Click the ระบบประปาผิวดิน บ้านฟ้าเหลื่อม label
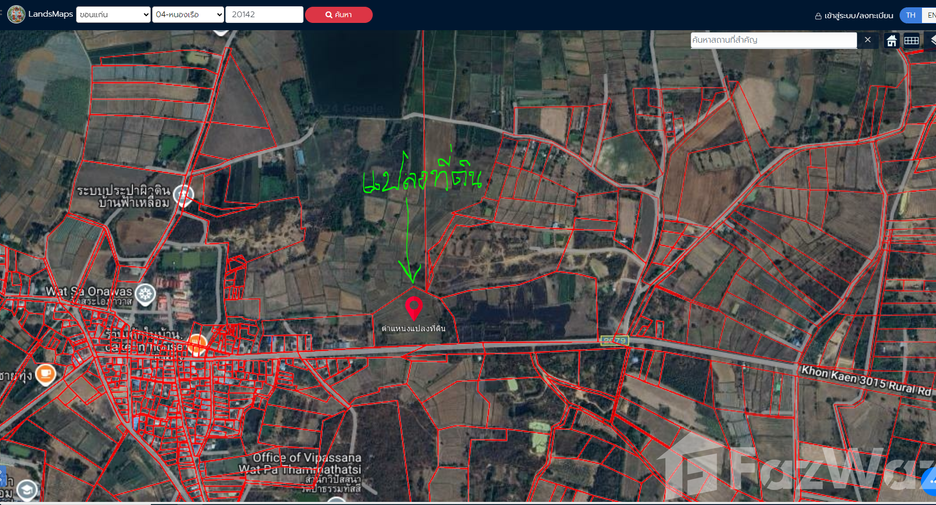 point(123,196)
